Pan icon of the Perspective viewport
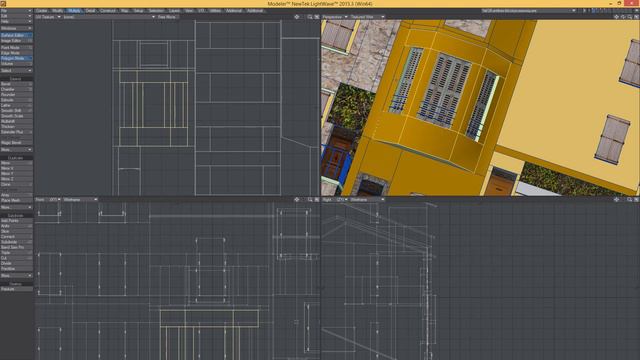 (617, 17)
